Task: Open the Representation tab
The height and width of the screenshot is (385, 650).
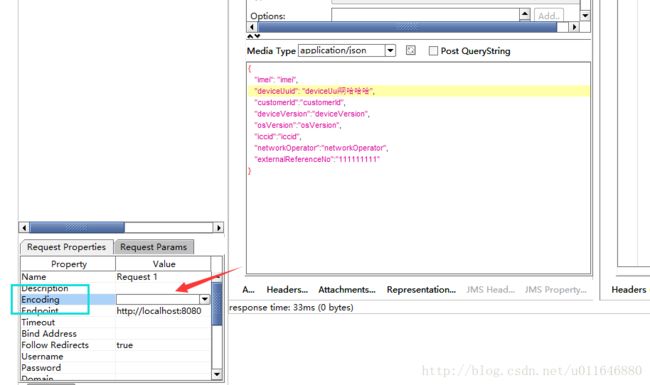Action: 421,290
